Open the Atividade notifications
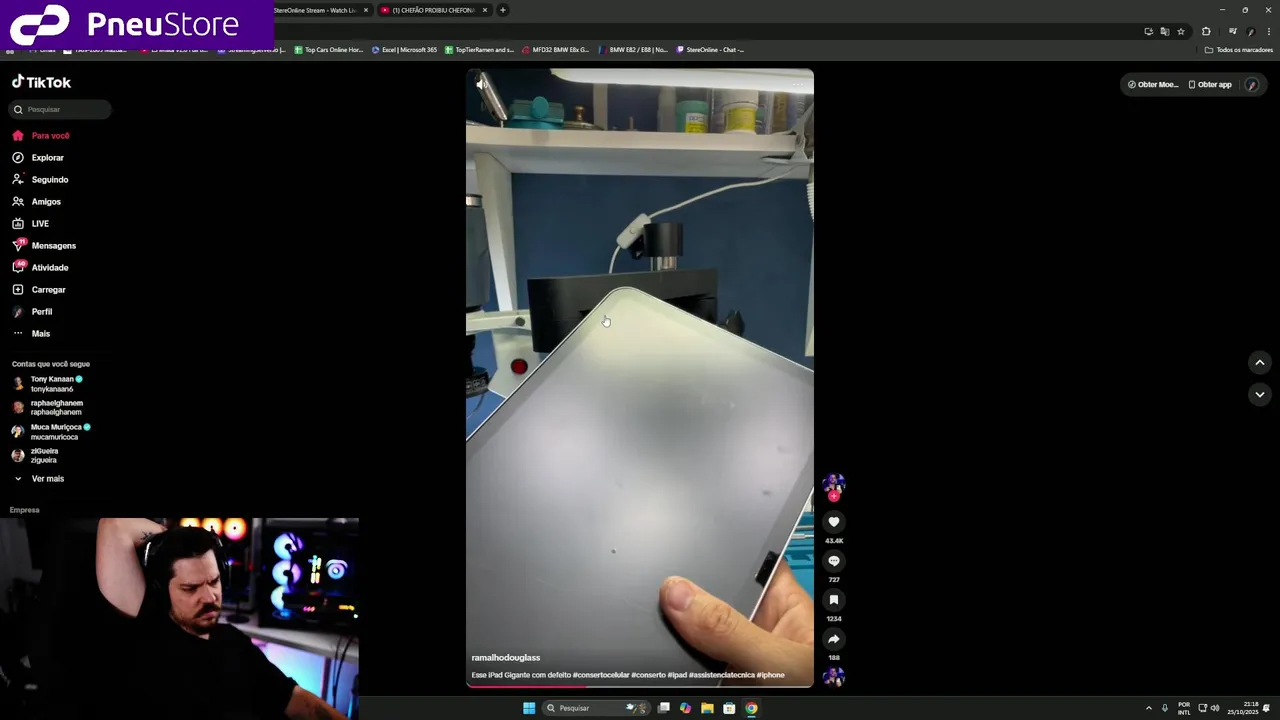The height and width of the screenshot is (720, 1280). [40, 268]
